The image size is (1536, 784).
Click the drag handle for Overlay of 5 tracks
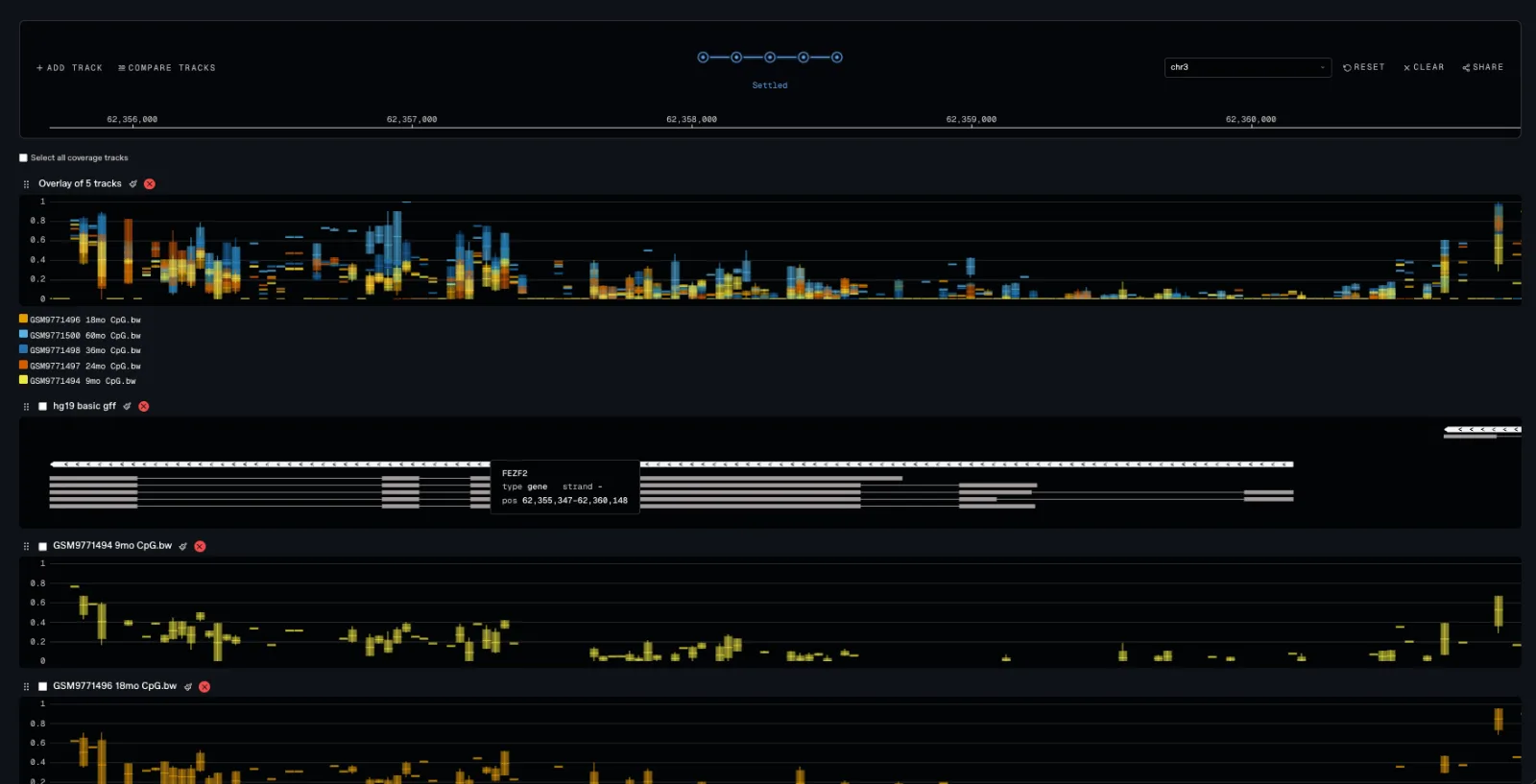tap(26, 184)
